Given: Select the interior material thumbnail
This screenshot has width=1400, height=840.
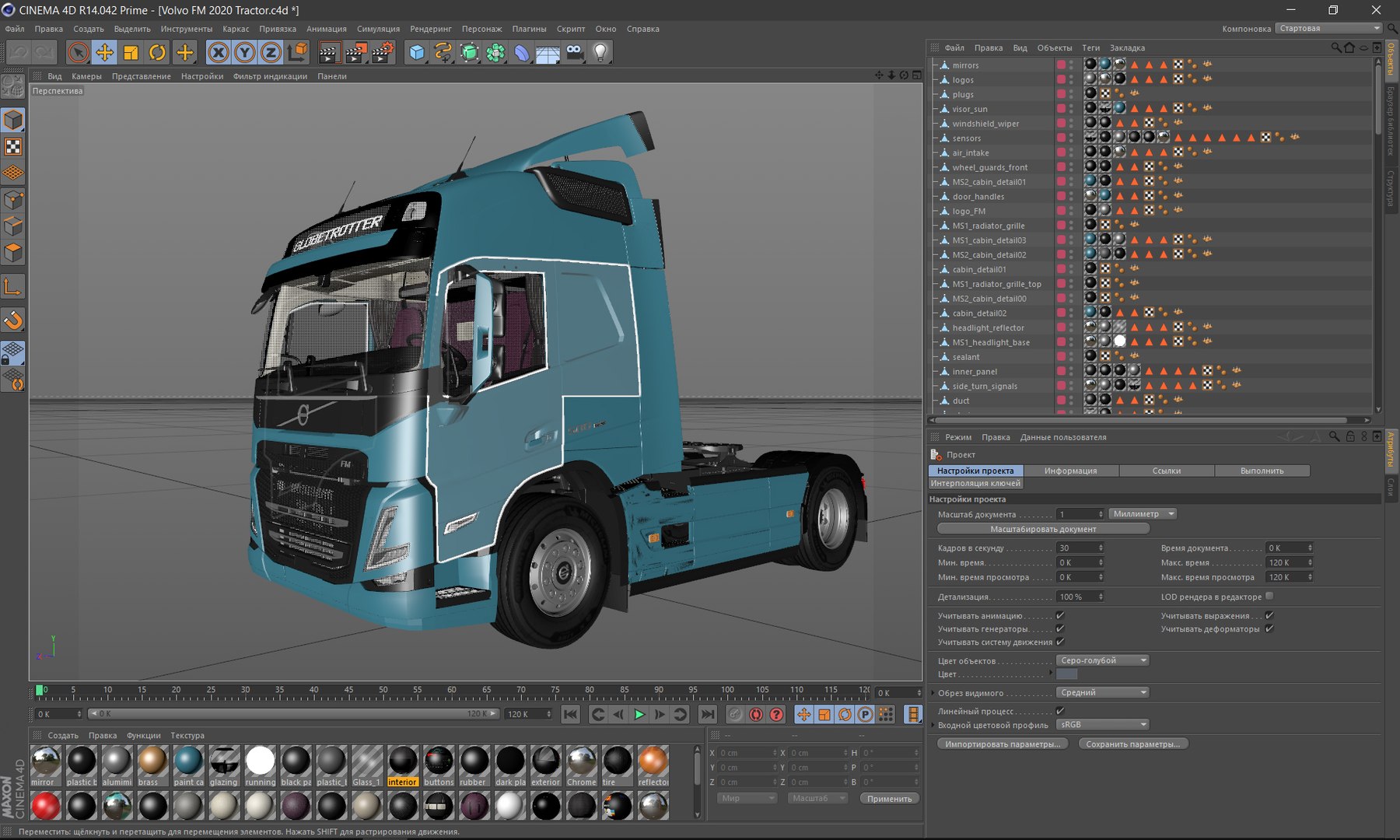Looking at the screenshot, I should point(403,766).
